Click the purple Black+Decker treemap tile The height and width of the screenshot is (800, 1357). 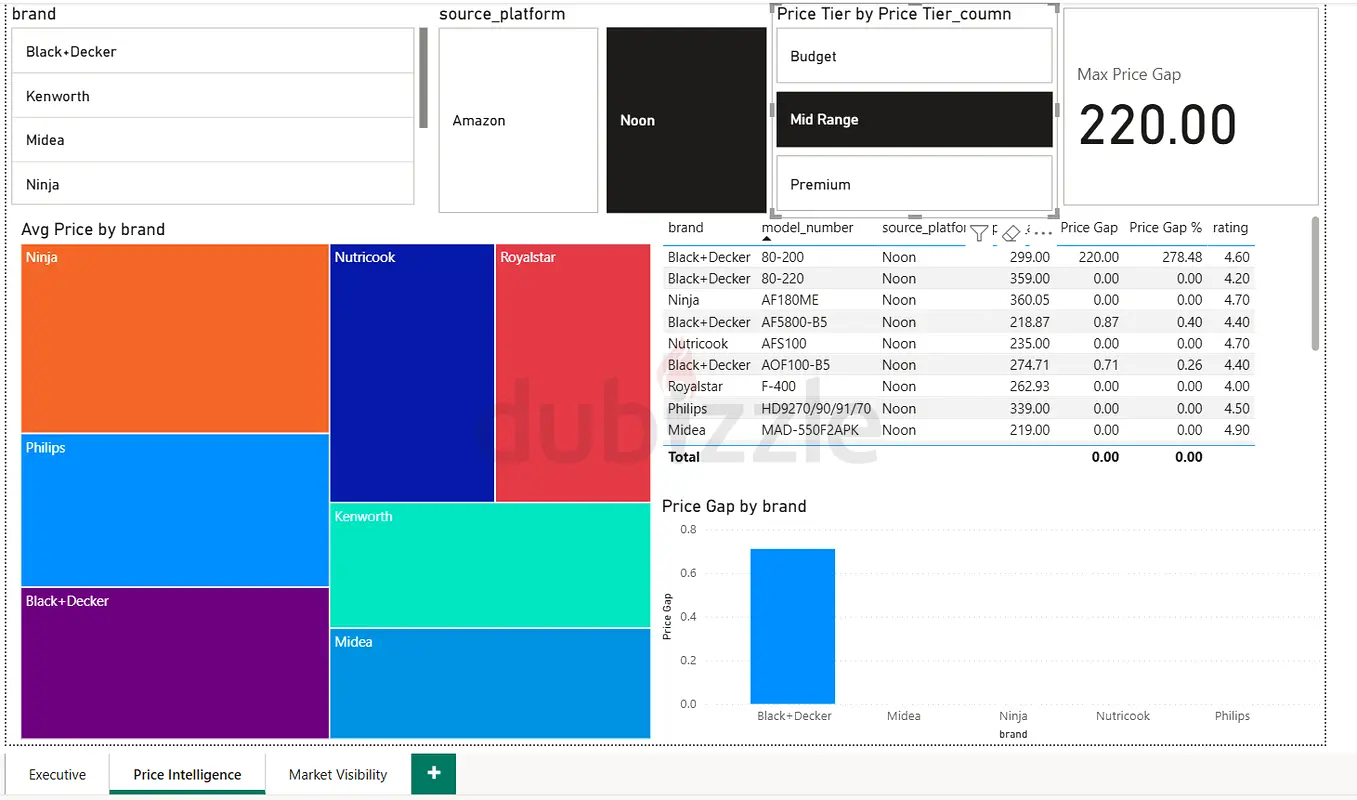[x=175, y=663]
